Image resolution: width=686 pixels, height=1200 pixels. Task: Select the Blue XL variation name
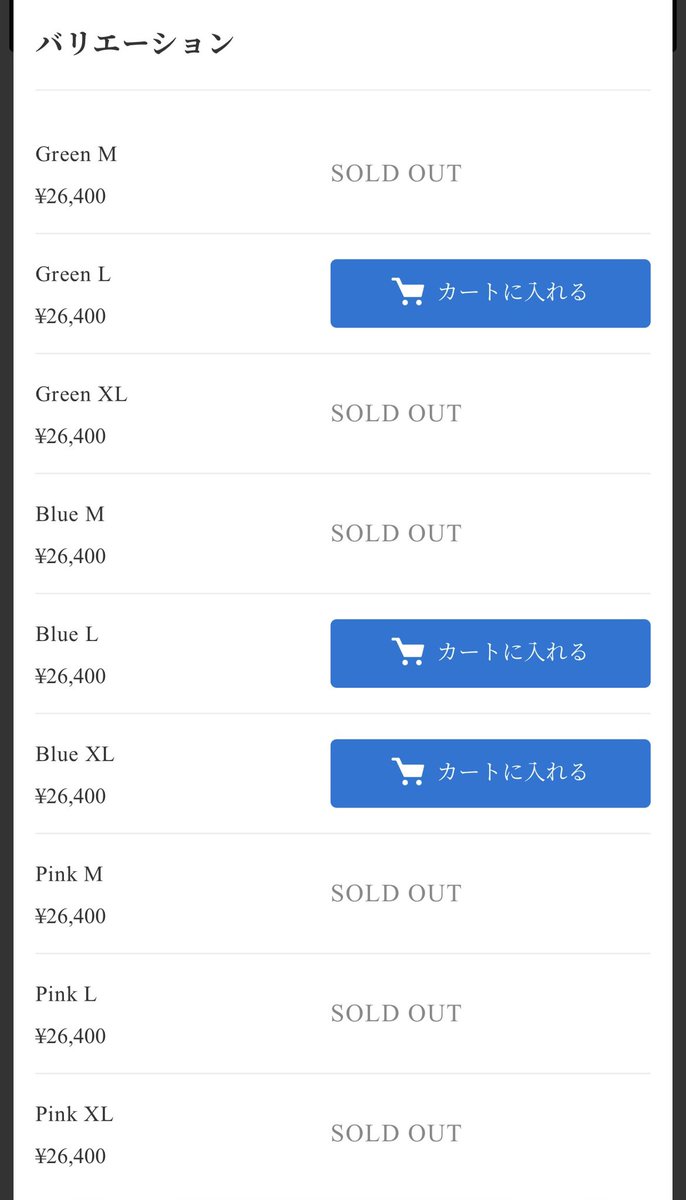(75, 754)
